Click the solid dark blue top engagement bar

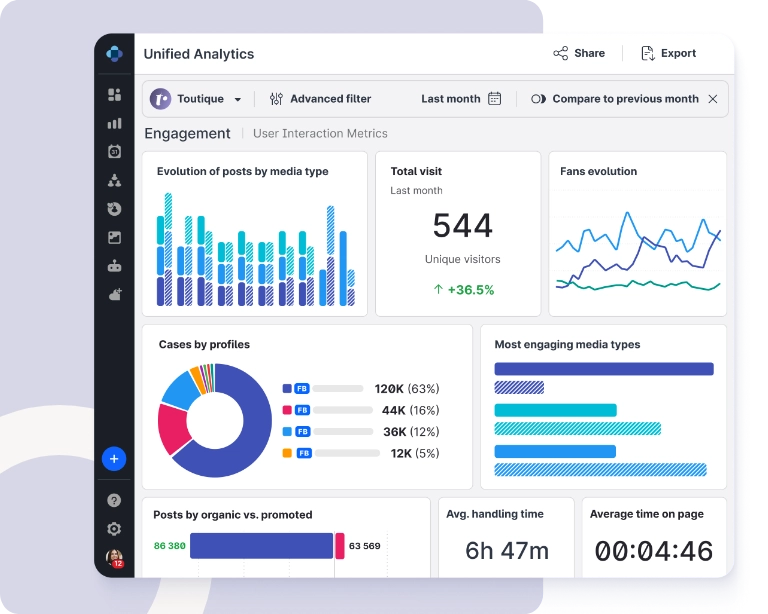point(604,369)
